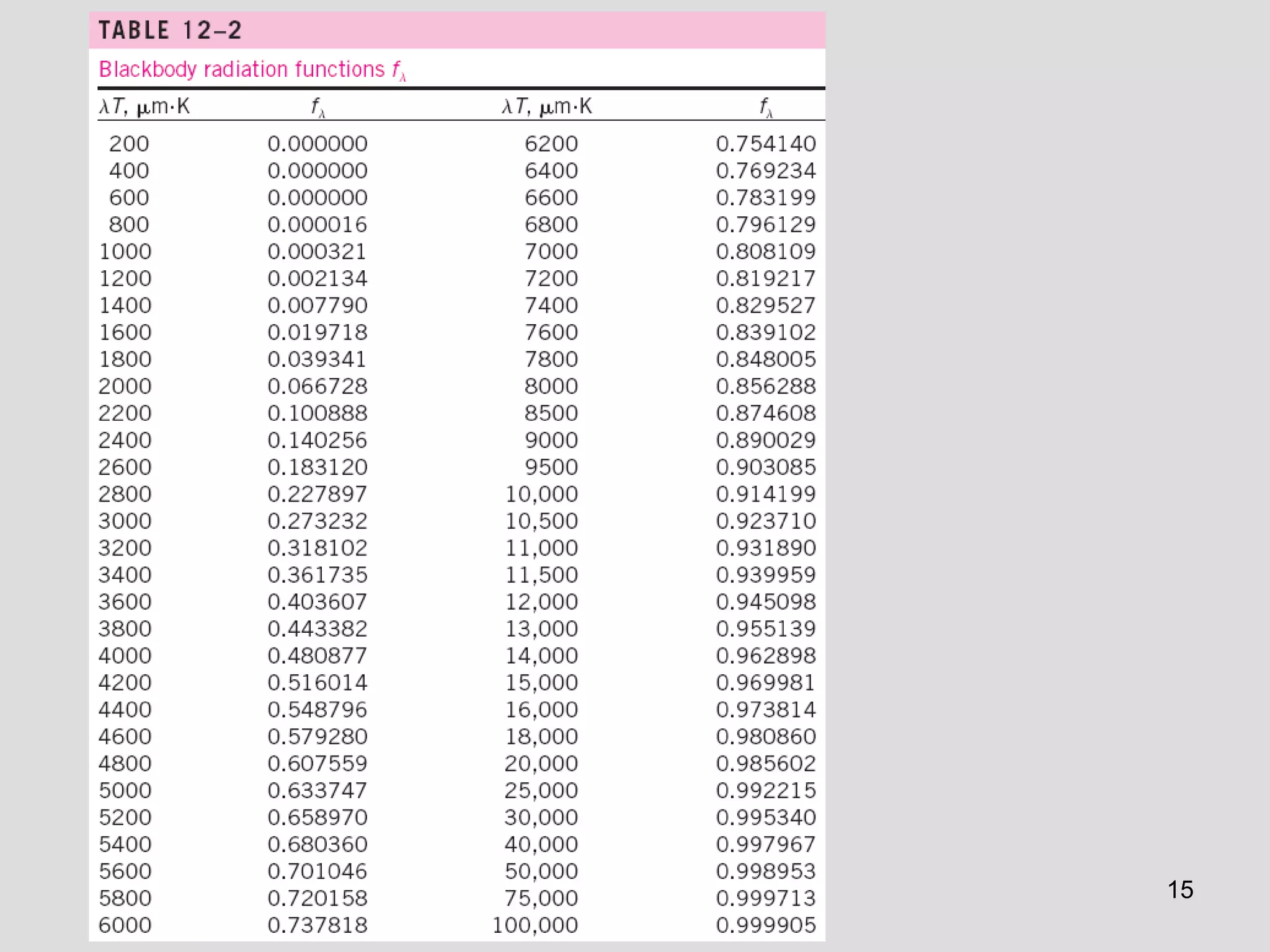Screen dimensions: 1270x952
Task: Click the λT entry 6200
Action: (x=551, y=144)
